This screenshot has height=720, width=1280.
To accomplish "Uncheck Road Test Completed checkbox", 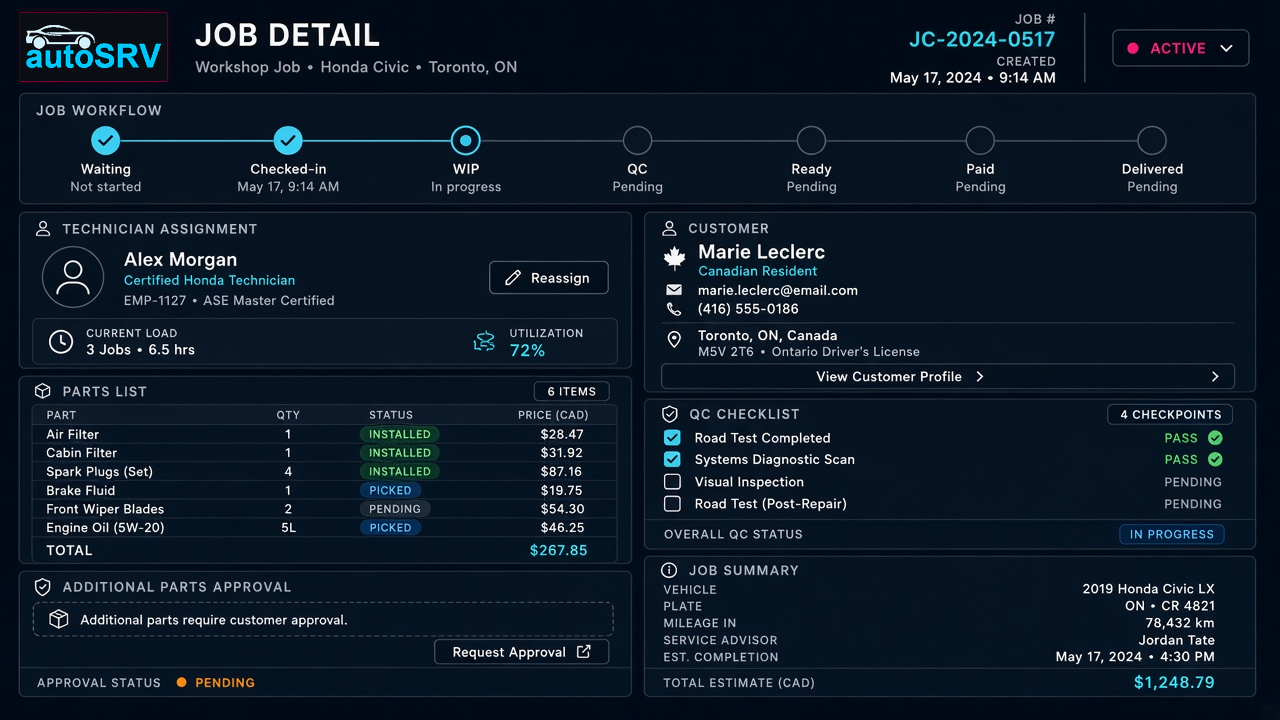I will [x=673, y=438].
